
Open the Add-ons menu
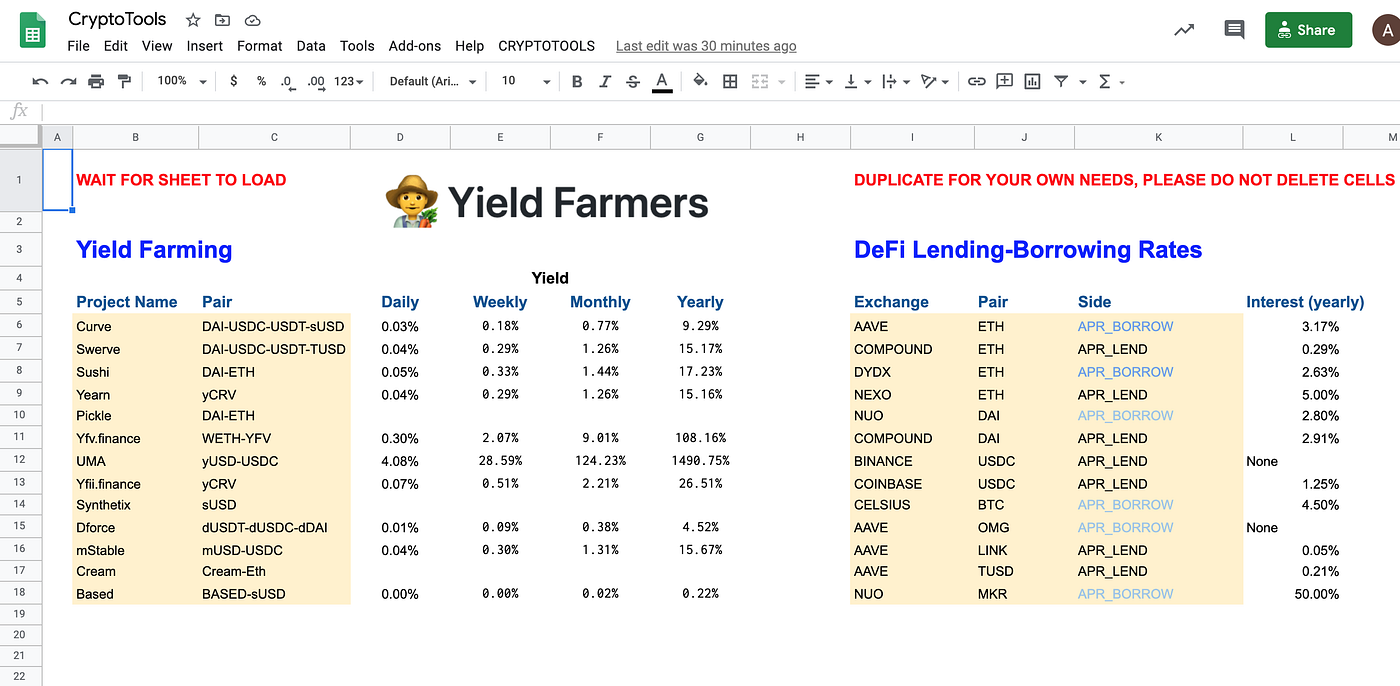415,46
